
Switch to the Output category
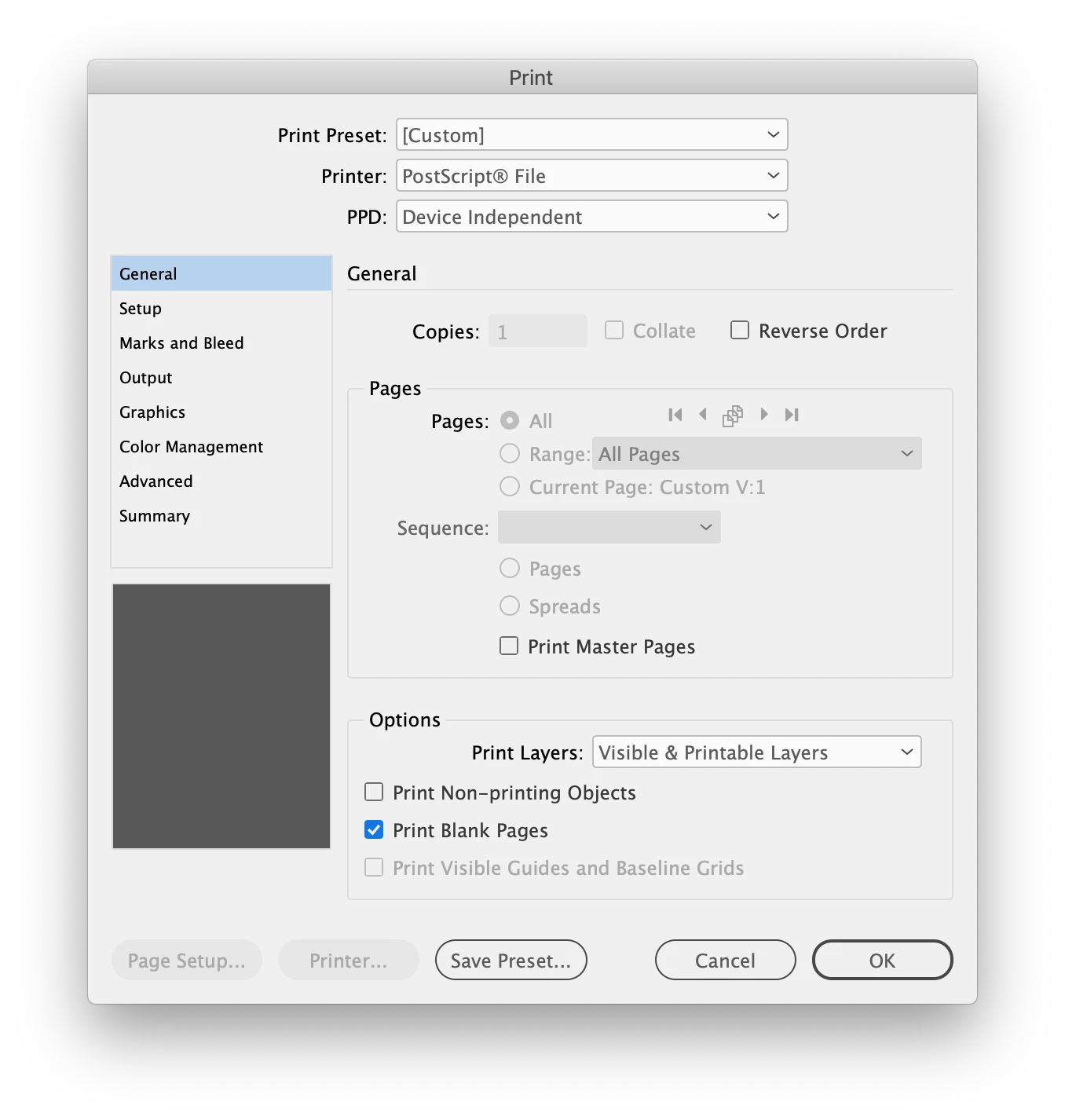click(221, 377)
